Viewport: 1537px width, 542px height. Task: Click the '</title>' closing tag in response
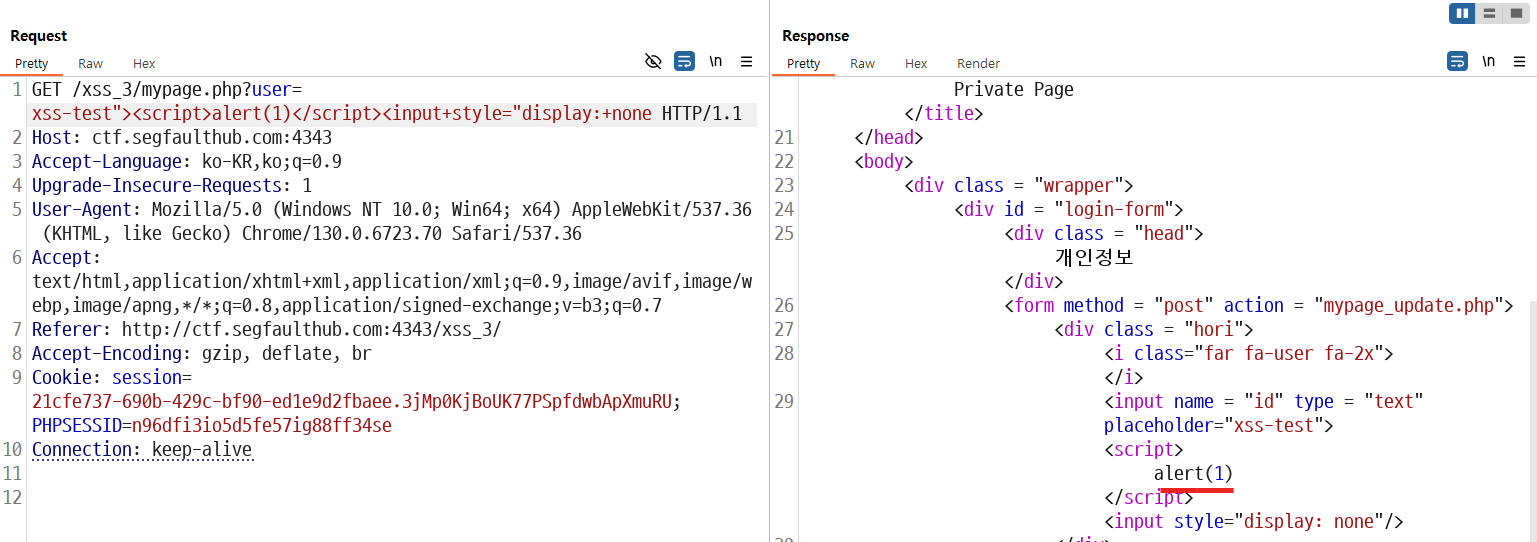click(944, 113)
